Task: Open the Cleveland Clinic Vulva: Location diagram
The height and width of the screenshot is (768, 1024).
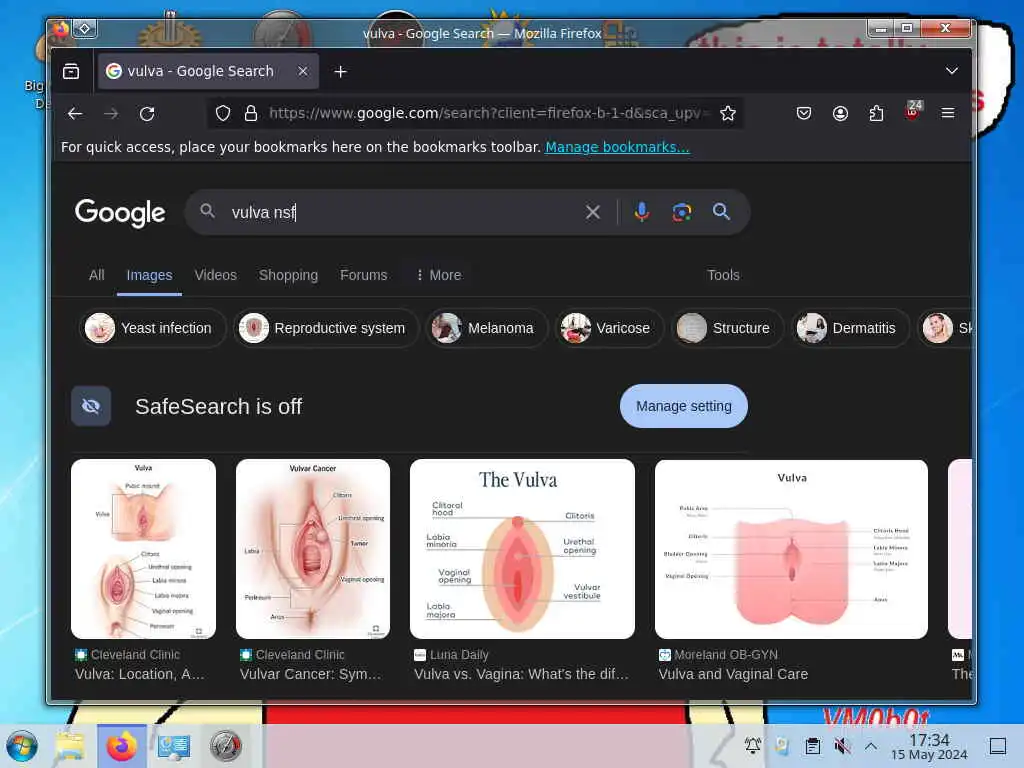Action: [x=144, y=549]
